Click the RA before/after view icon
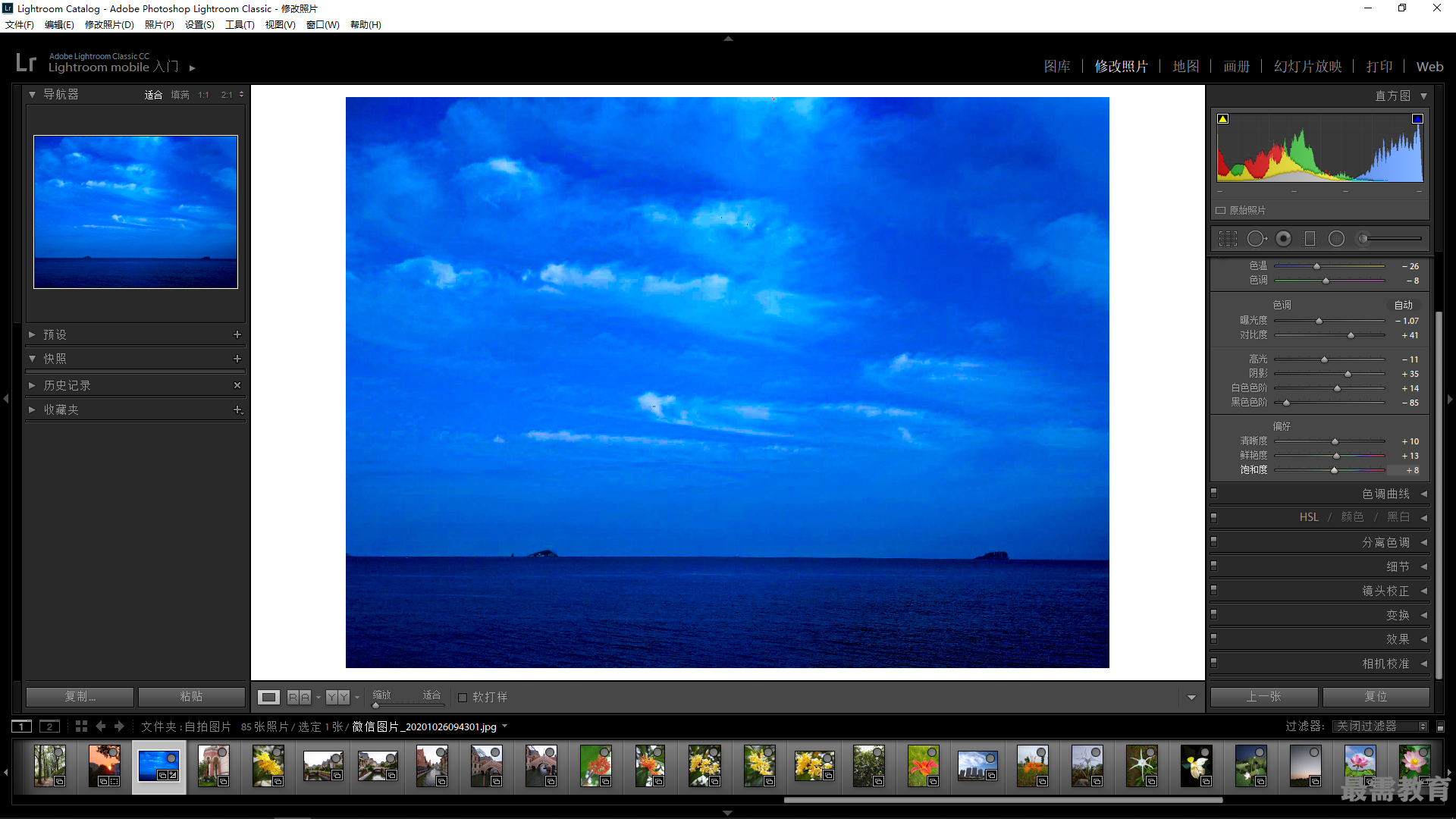Image resolution: width=1456 pixels, height=819 pixels. [299, 697]
